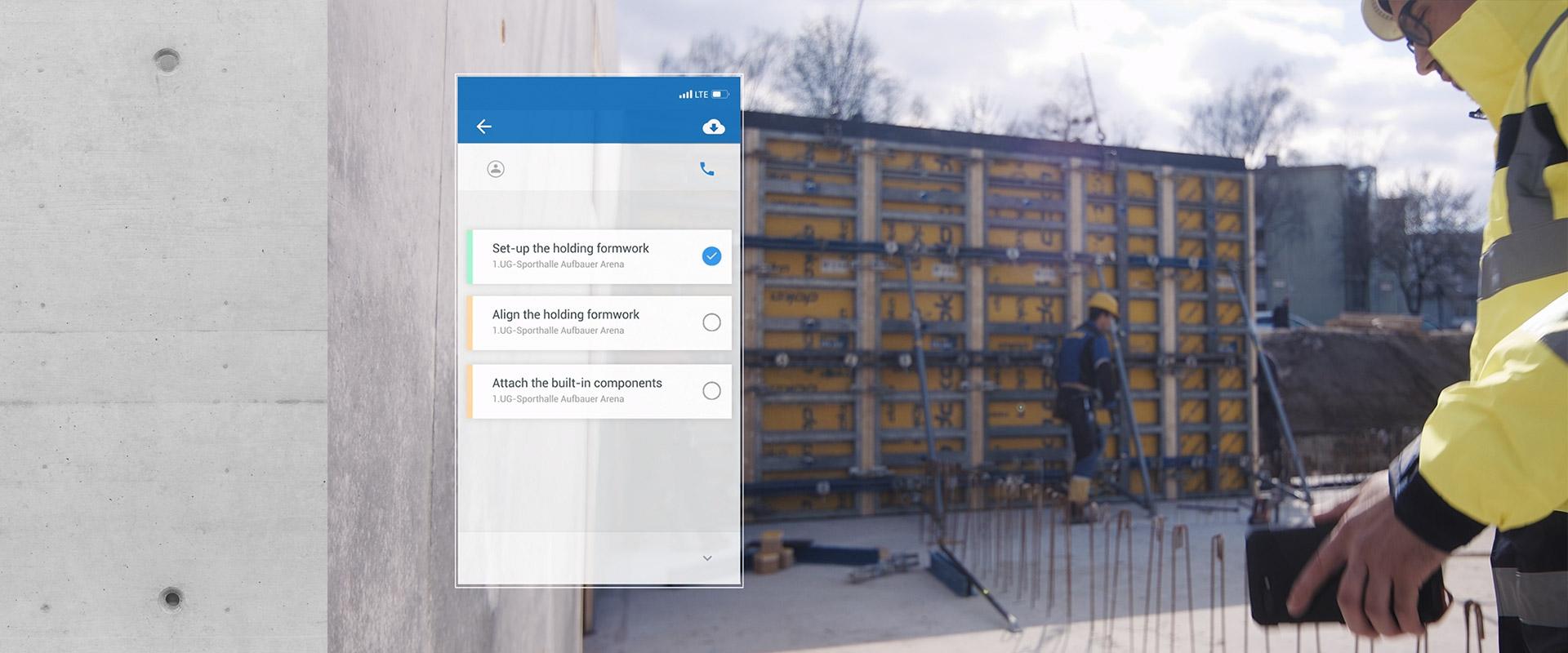Viewport: 1568px width, 653px height.
Task: Click green status stripe on first task
Action: tap(470, 256)
